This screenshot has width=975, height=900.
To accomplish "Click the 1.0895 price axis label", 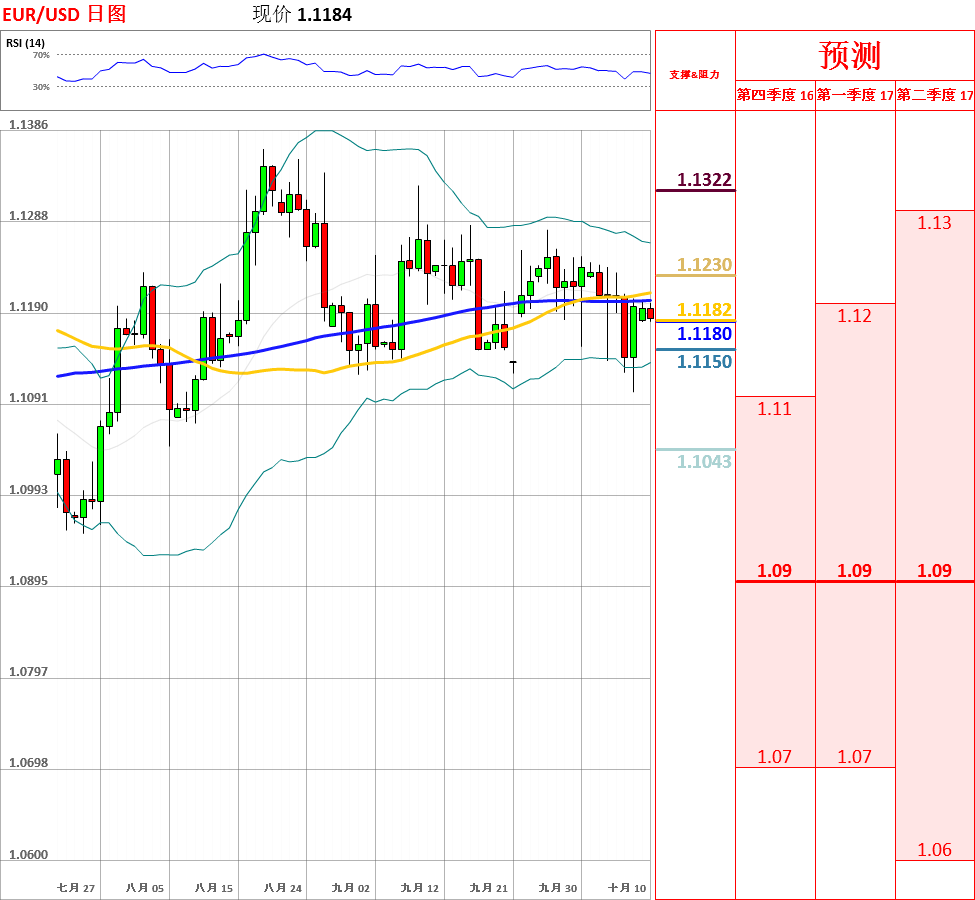I will [28, 580].
